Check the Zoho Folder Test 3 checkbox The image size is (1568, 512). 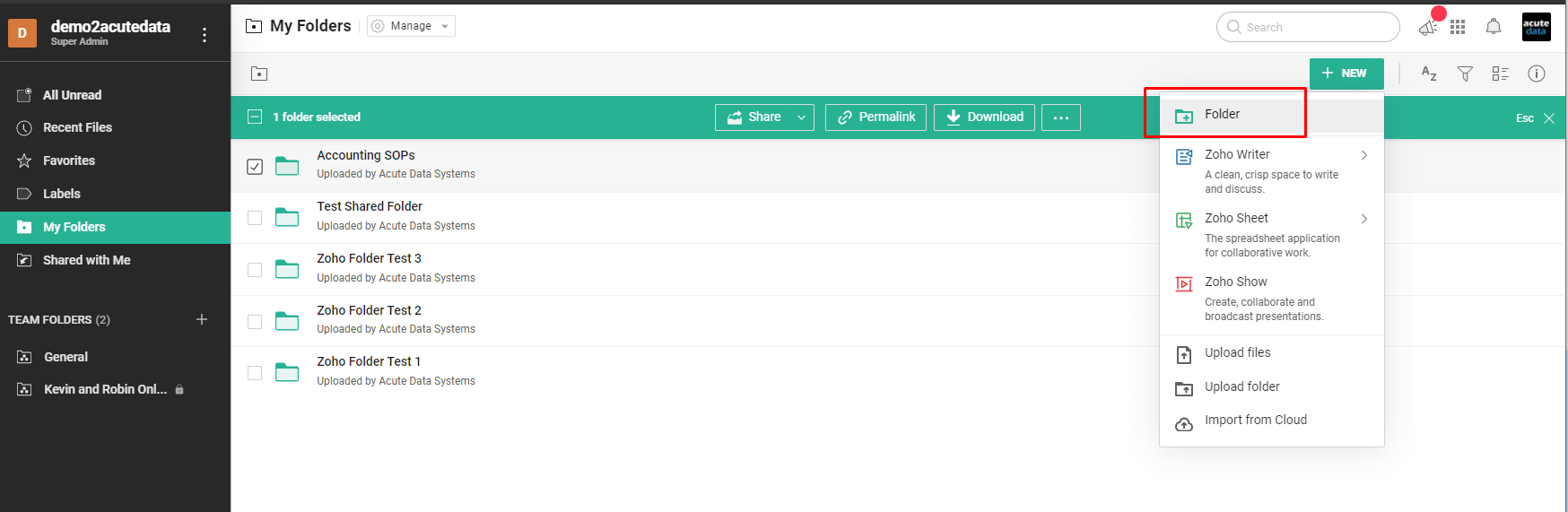pyautogui.click(x=255, y=270)
